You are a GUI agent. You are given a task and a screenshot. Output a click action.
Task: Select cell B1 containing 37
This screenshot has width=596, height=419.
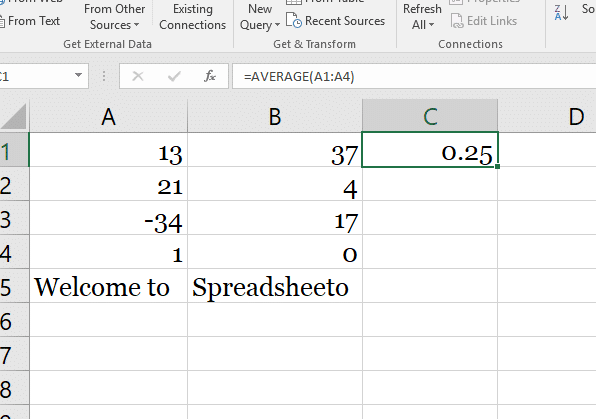[275, 150]
